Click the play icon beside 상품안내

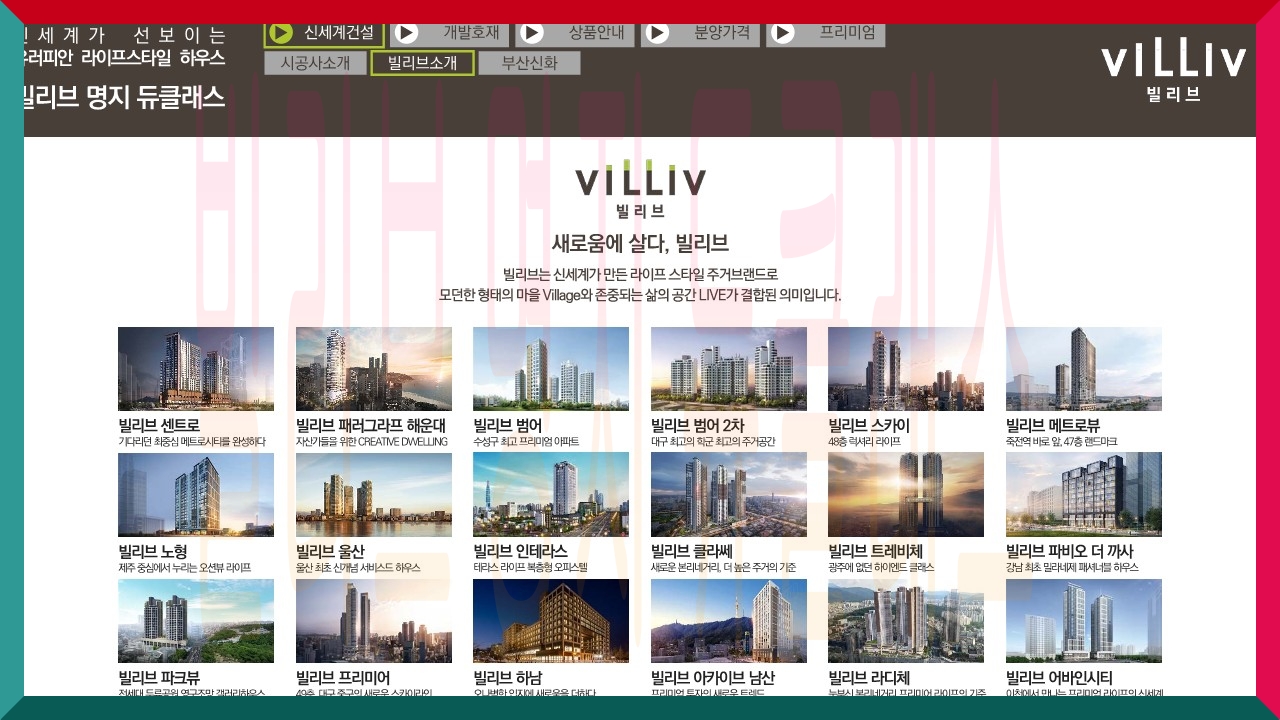532,33
